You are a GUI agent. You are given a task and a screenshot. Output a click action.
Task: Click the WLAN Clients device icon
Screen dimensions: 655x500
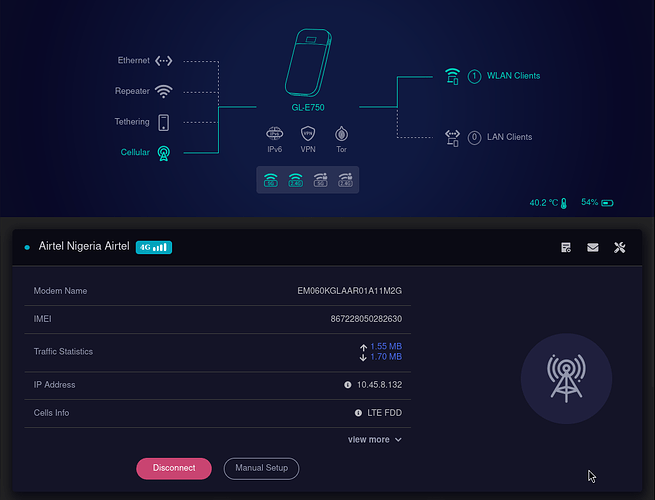click(x=452, y=76)
